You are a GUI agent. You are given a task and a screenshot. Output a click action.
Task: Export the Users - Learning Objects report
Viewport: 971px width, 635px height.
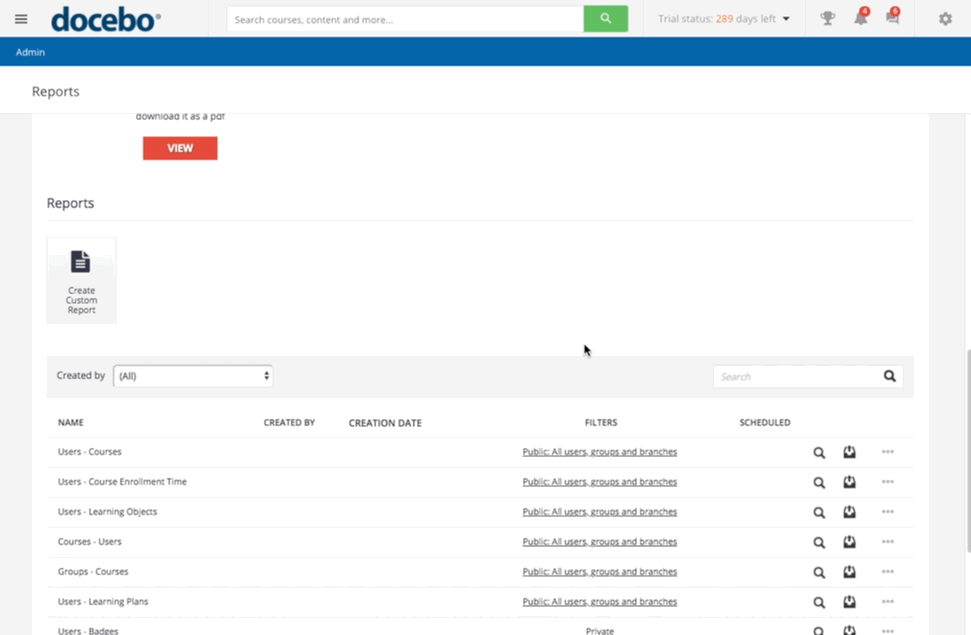coord(849,513)
